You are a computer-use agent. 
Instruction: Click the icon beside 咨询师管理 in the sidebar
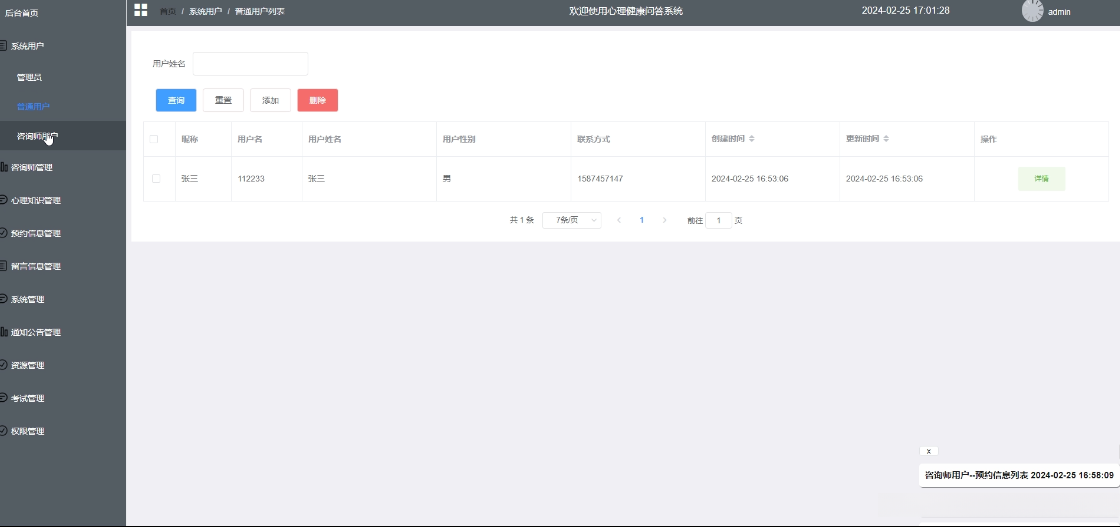[x=4, y=168]
